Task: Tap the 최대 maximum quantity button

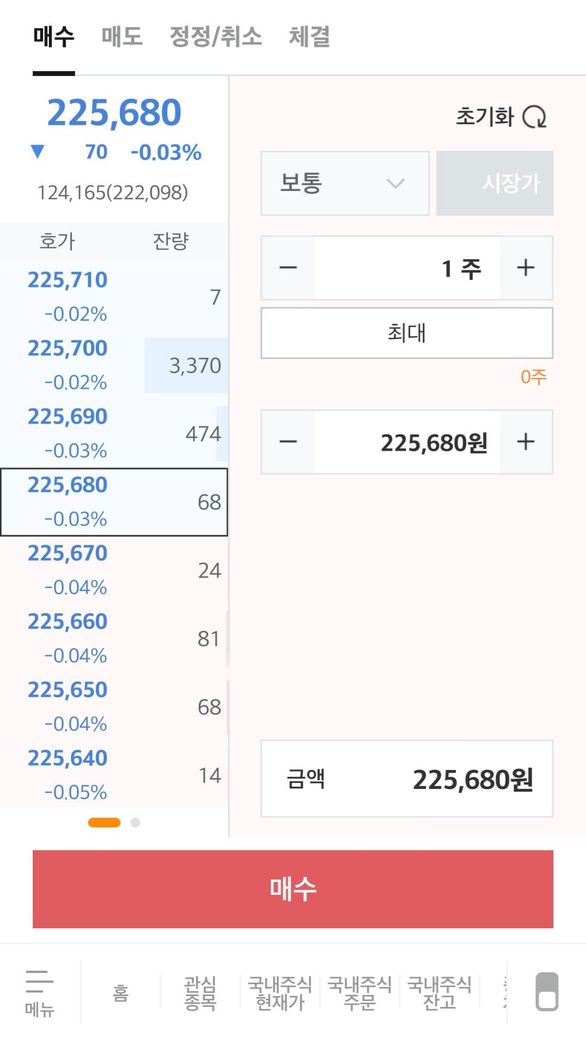Action: (x=407, y=333)
